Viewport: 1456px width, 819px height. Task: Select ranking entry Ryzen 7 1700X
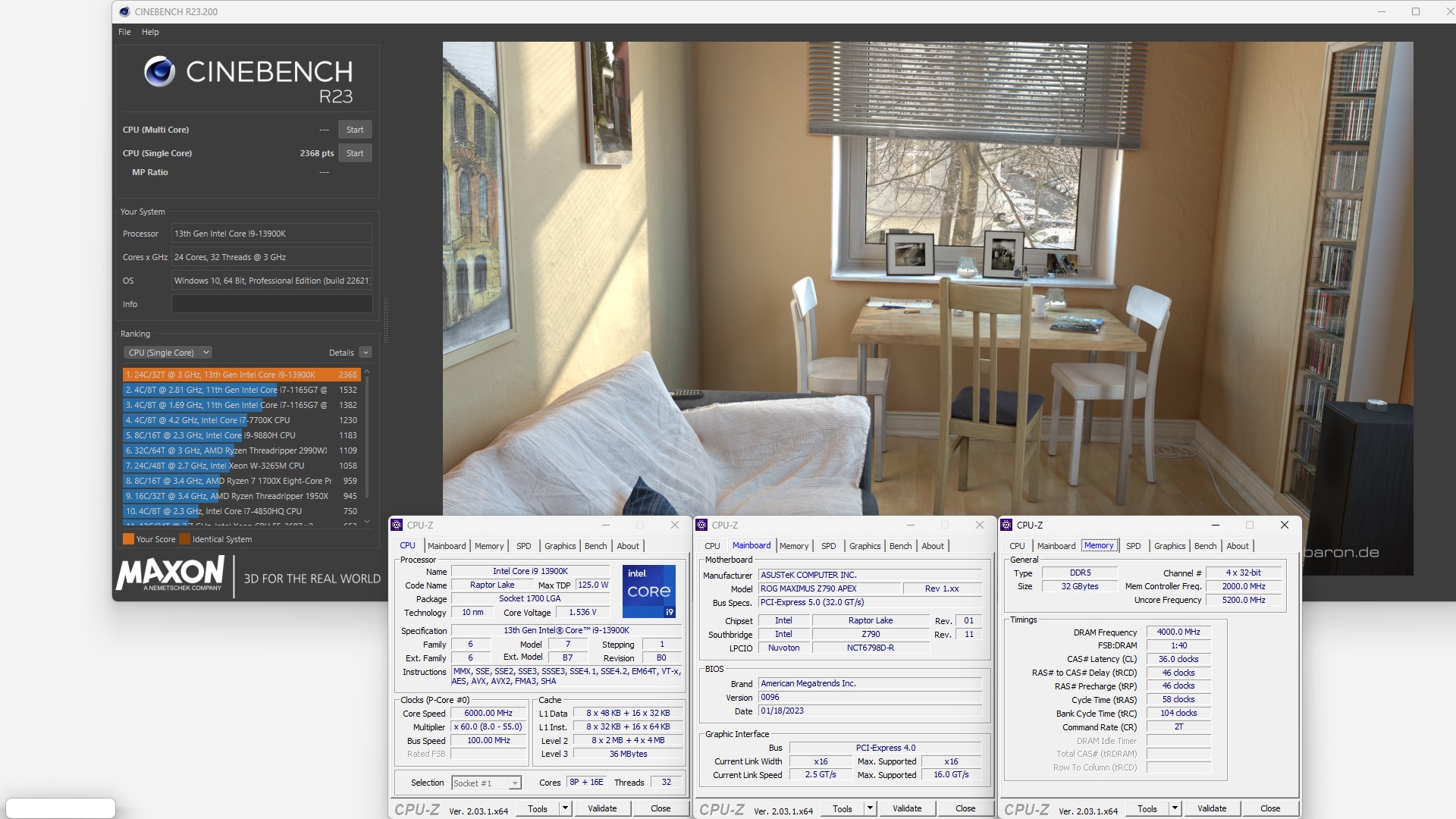(x=241, y=481)
